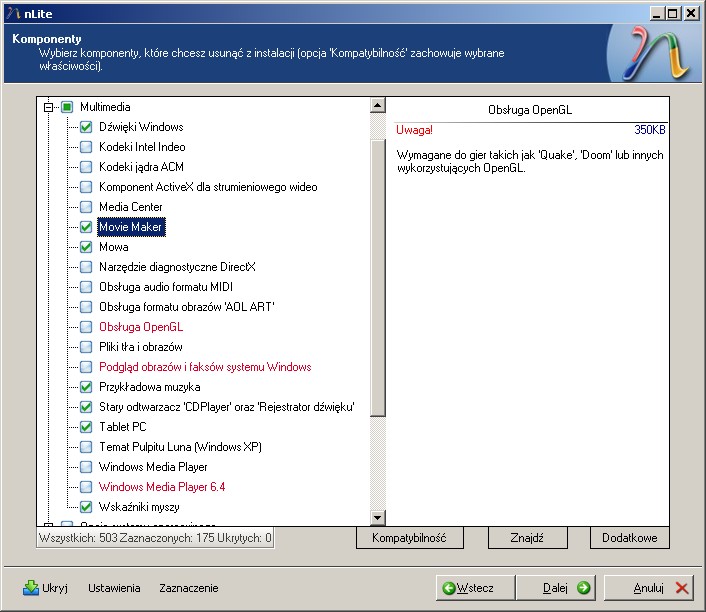The height and width of the screenshot is (612, 706).
Task: Collapse the Multimedia tree node
Action: coord(48,107)
